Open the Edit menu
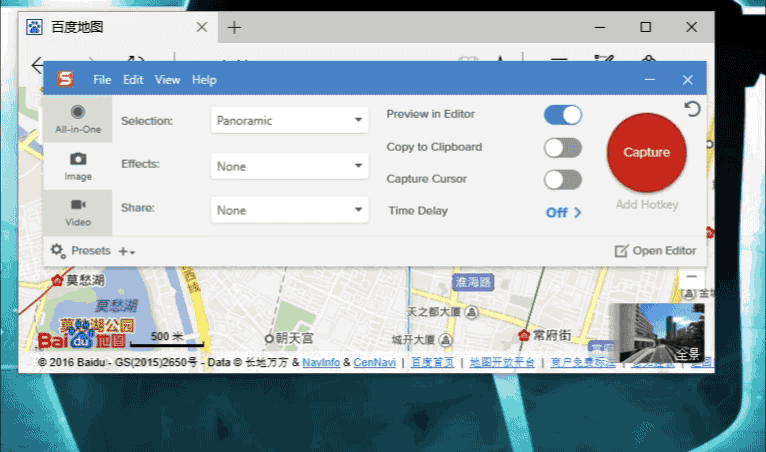 tap(133, 80)
